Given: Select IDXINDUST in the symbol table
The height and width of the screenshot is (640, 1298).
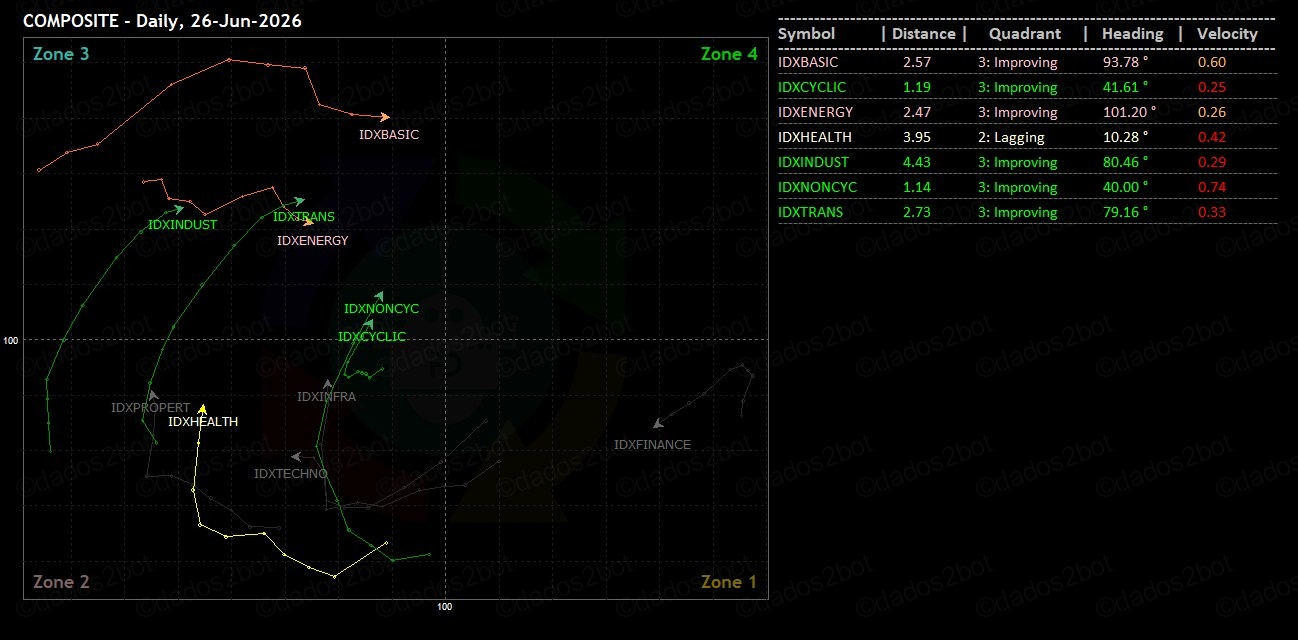Looking at the screenshot, I should (813, 162).
